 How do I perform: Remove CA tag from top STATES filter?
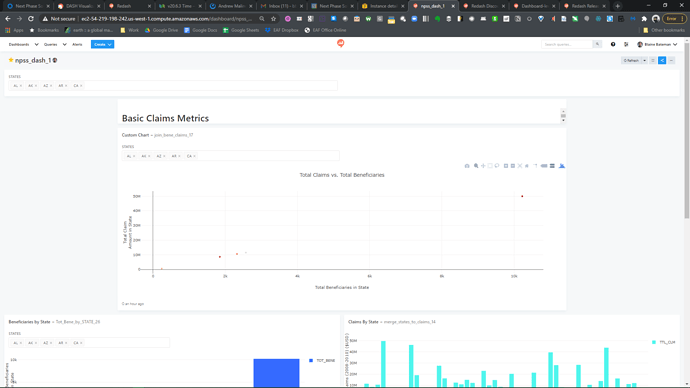tap(81, 86)
